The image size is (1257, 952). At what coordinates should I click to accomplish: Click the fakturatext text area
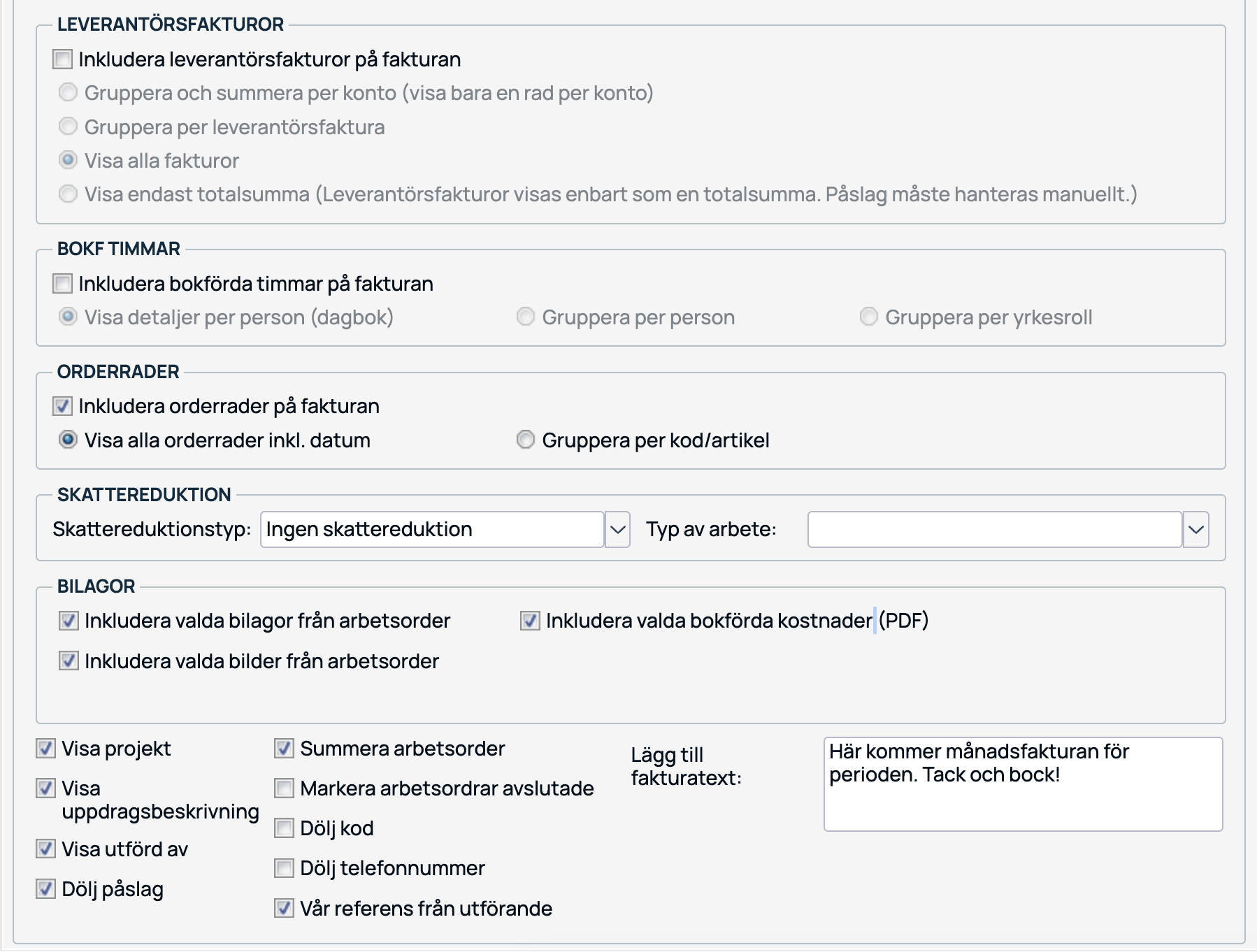click(1023, 784)
